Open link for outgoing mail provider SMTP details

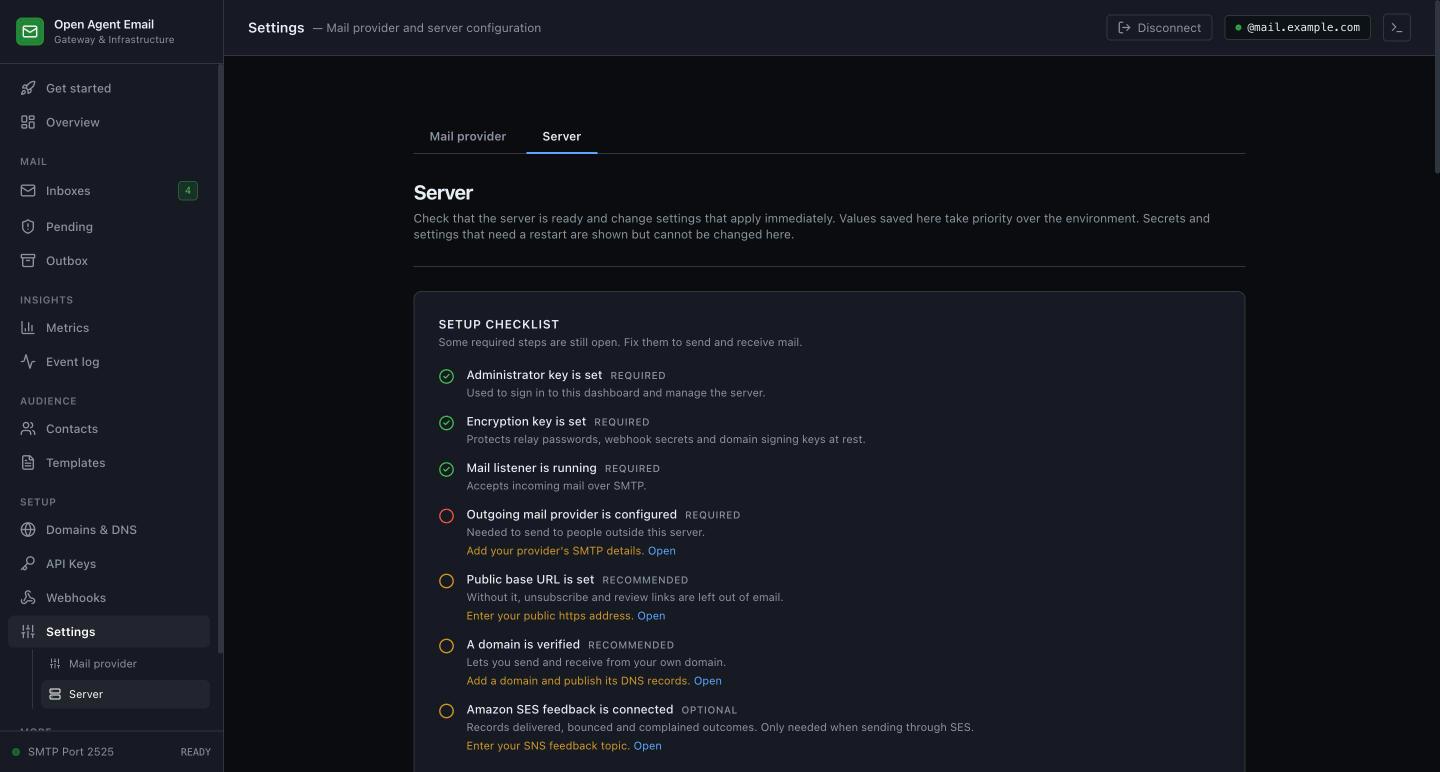click(661, 551)
